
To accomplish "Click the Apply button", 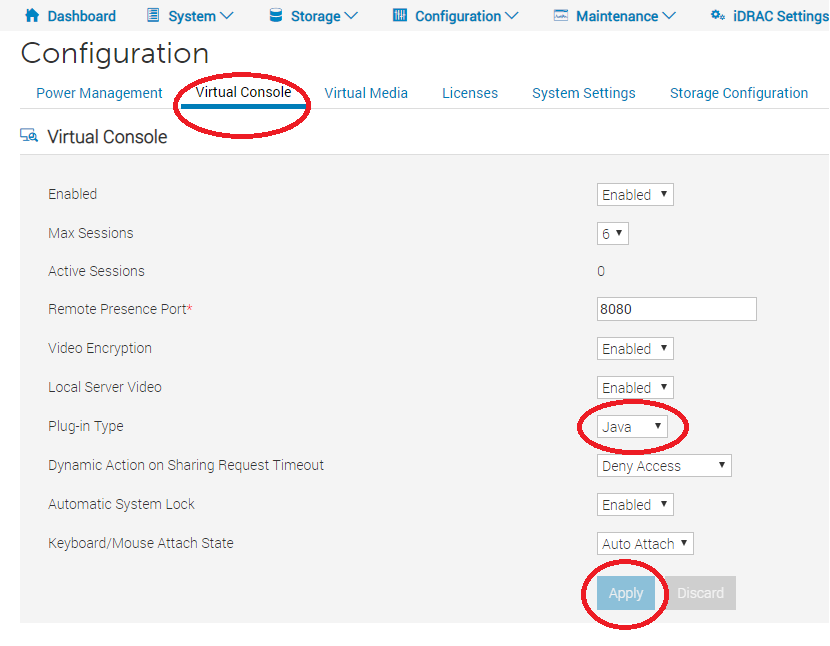I will 626,593.
